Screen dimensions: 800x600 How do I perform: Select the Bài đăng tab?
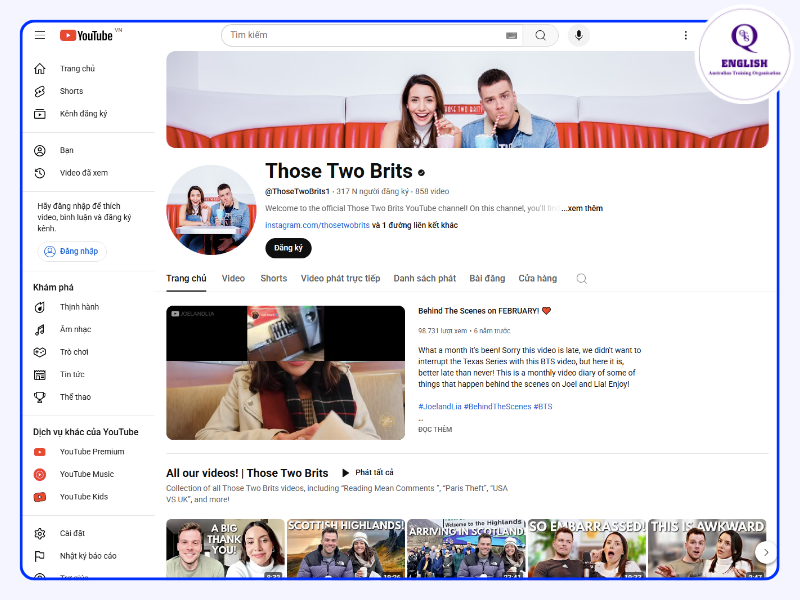tap(487, 279)
